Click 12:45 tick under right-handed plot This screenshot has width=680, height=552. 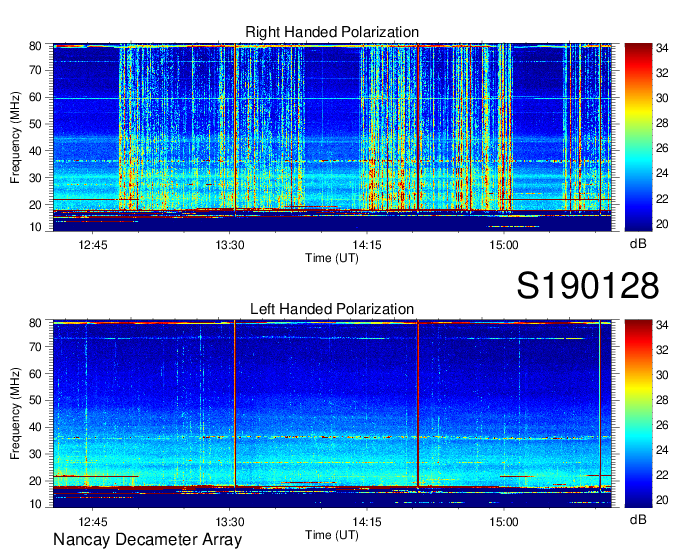point(93,245)
